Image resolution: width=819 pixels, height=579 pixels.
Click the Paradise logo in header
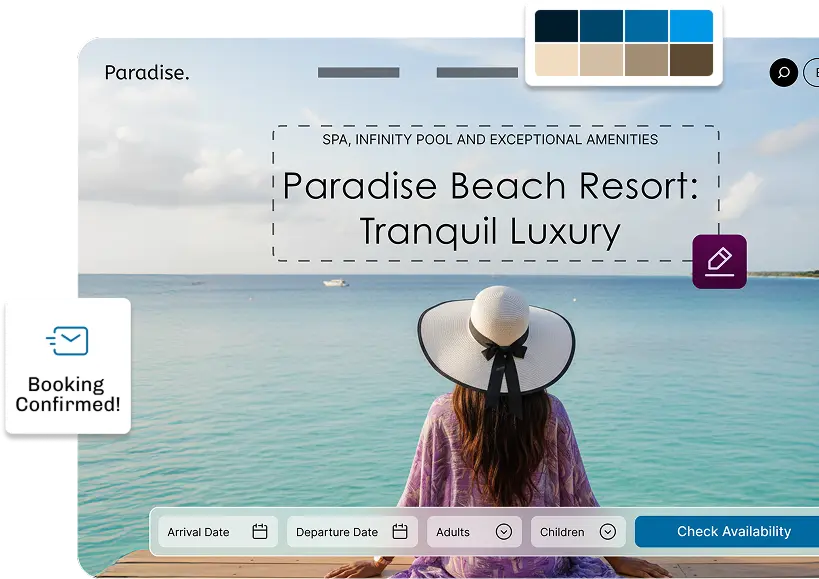point(147,72)
